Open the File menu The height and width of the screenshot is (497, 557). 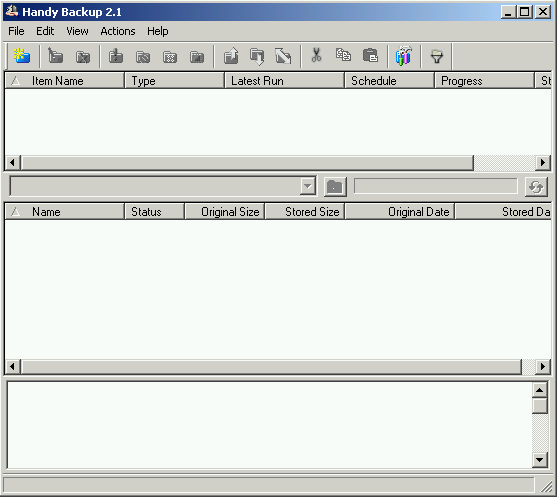click(16, 31)
